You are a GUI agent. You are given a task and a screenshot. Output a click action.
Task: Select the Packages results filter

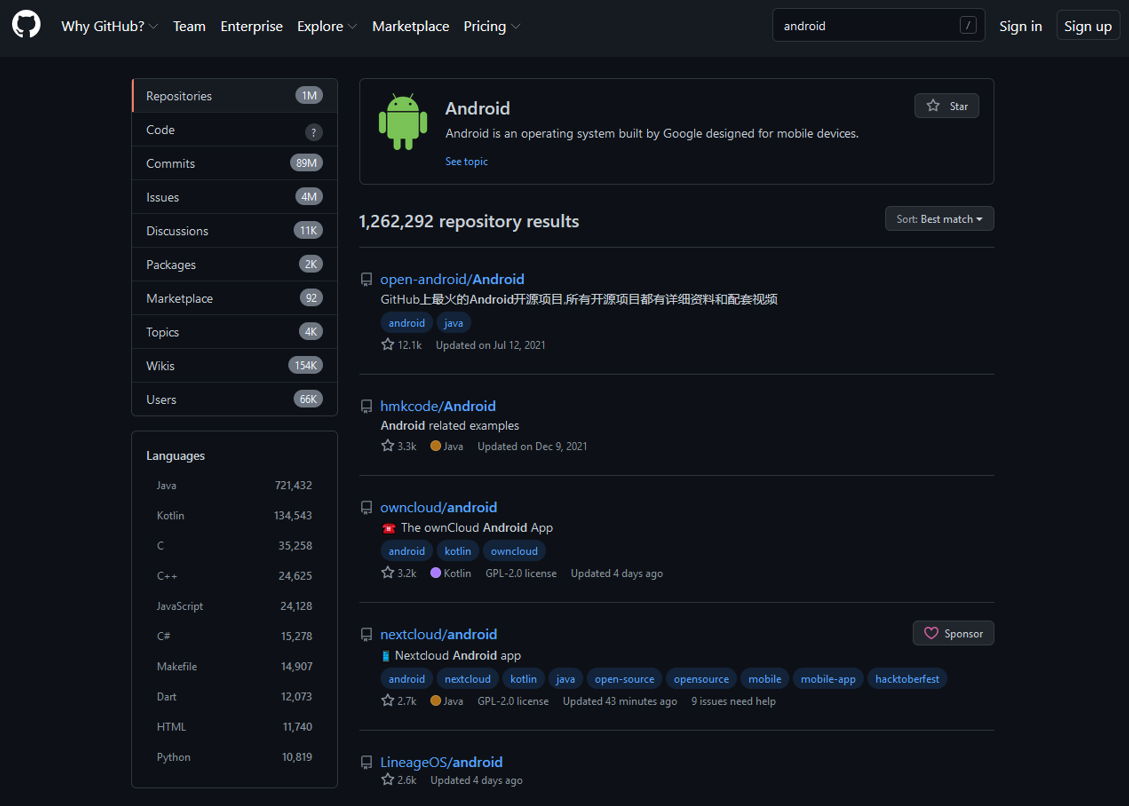coord(235,265)
